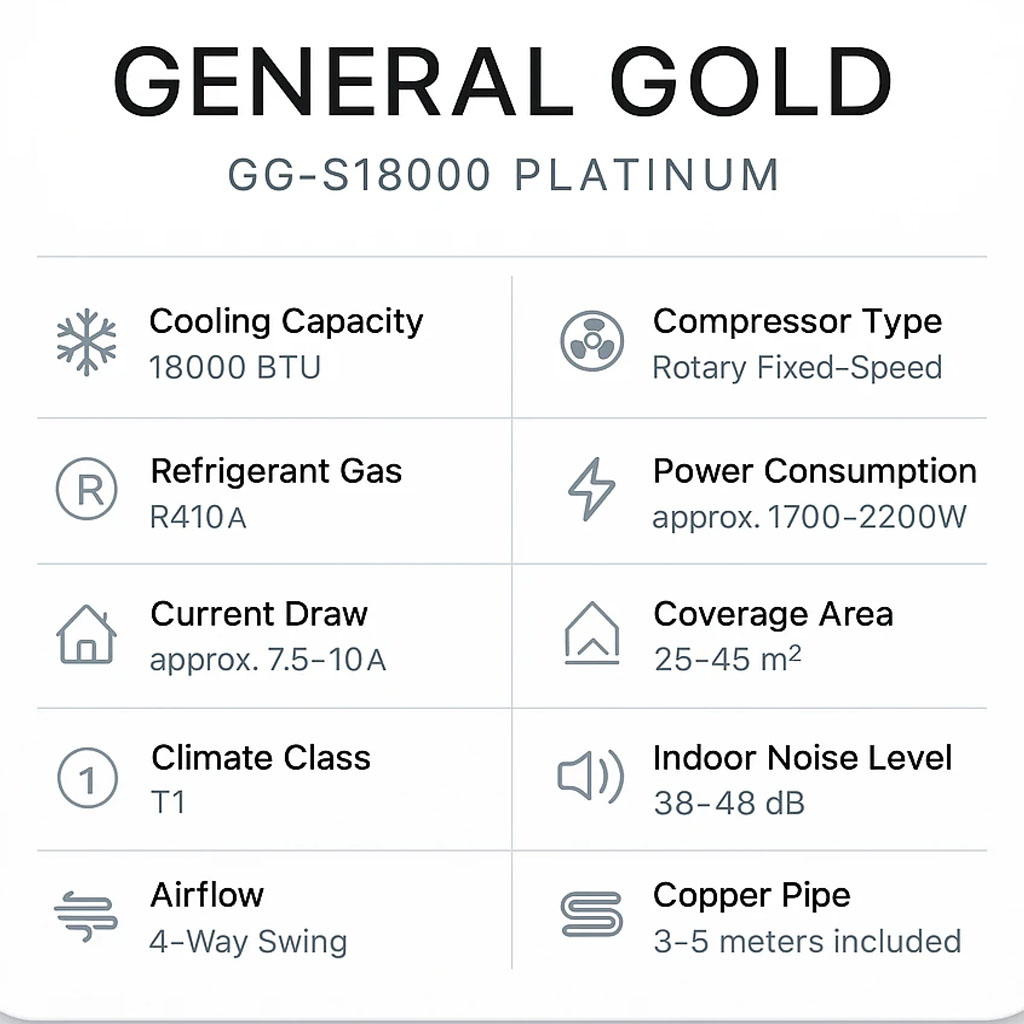1024x1024 pixels.
Task: Click the 4-Way Swing airflow value
Action: click(248, 942)
